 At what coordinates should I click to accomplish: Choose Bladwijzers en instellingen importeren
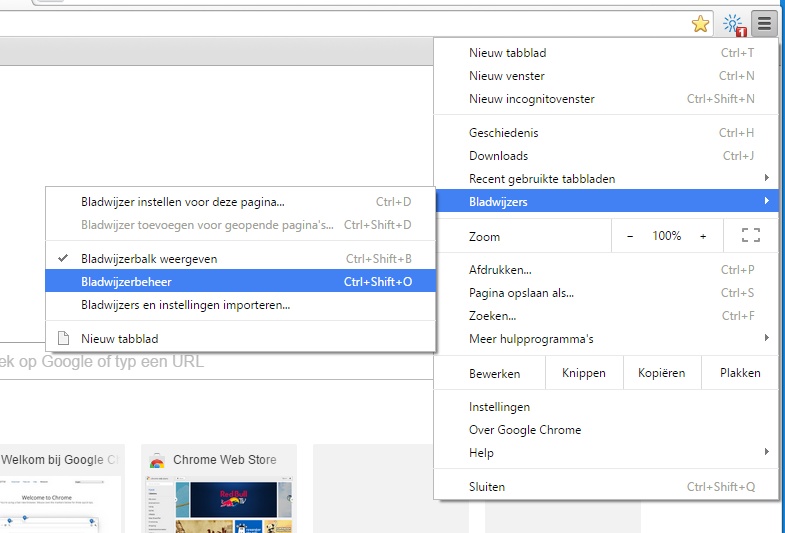(241, 305)
